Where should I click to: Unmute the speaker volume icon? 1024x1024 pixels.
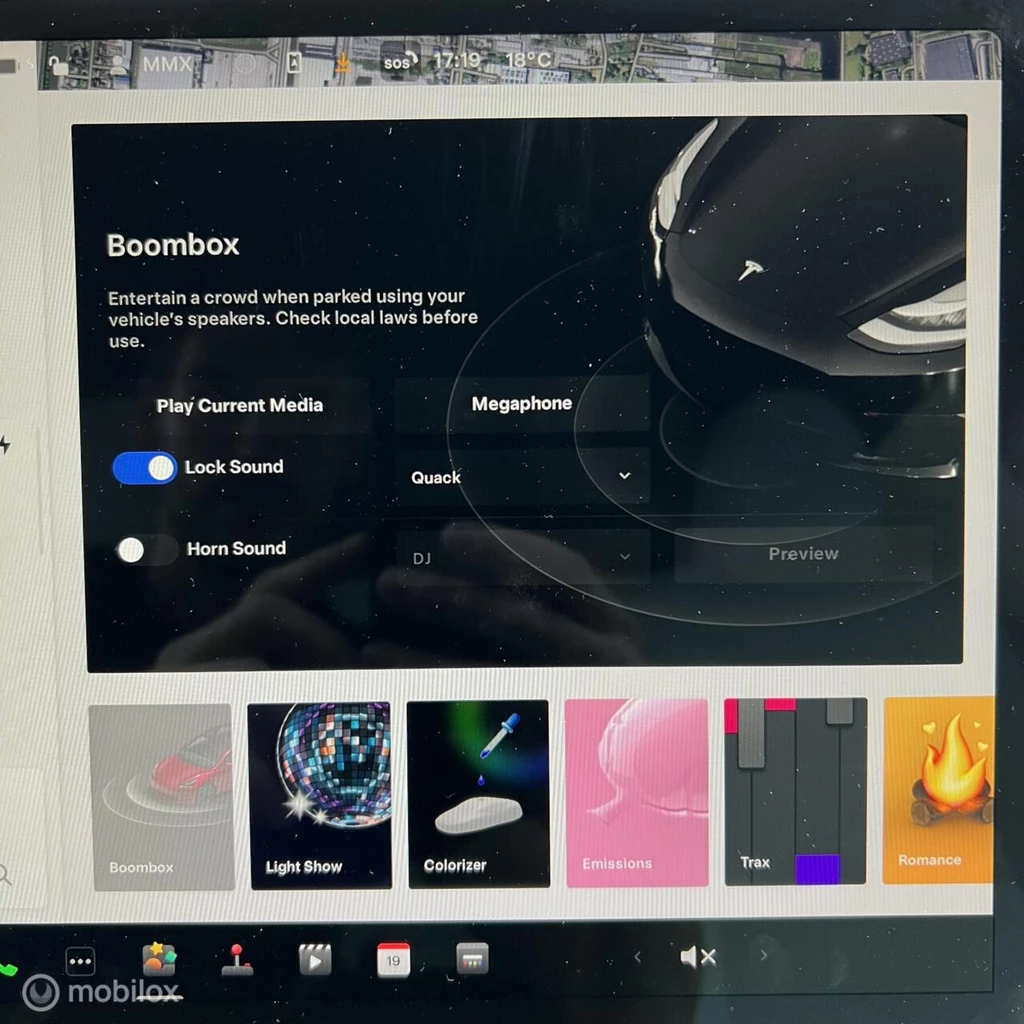(697, 957)
